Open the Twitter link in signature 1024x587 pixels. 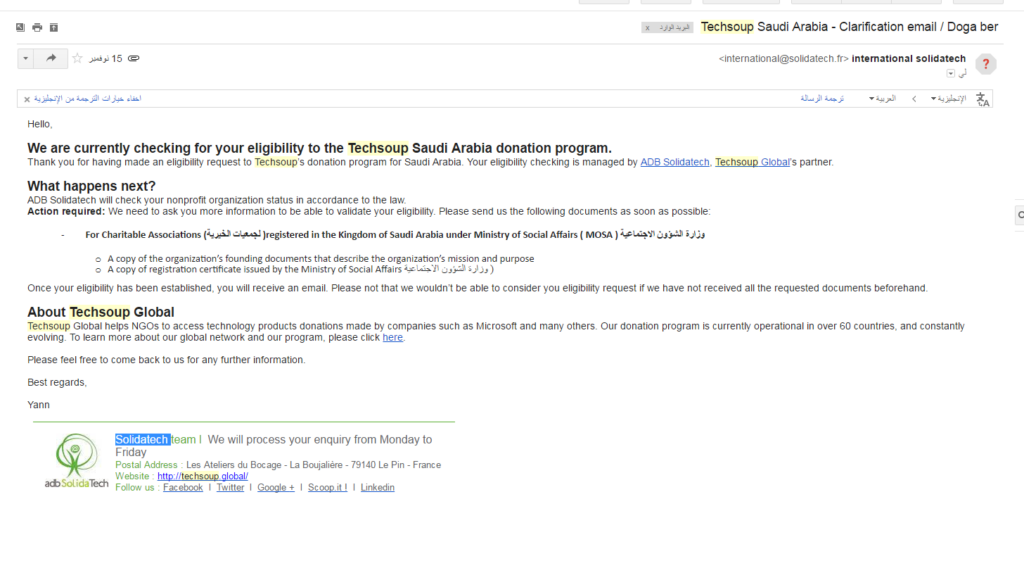(x=230, y=487)
